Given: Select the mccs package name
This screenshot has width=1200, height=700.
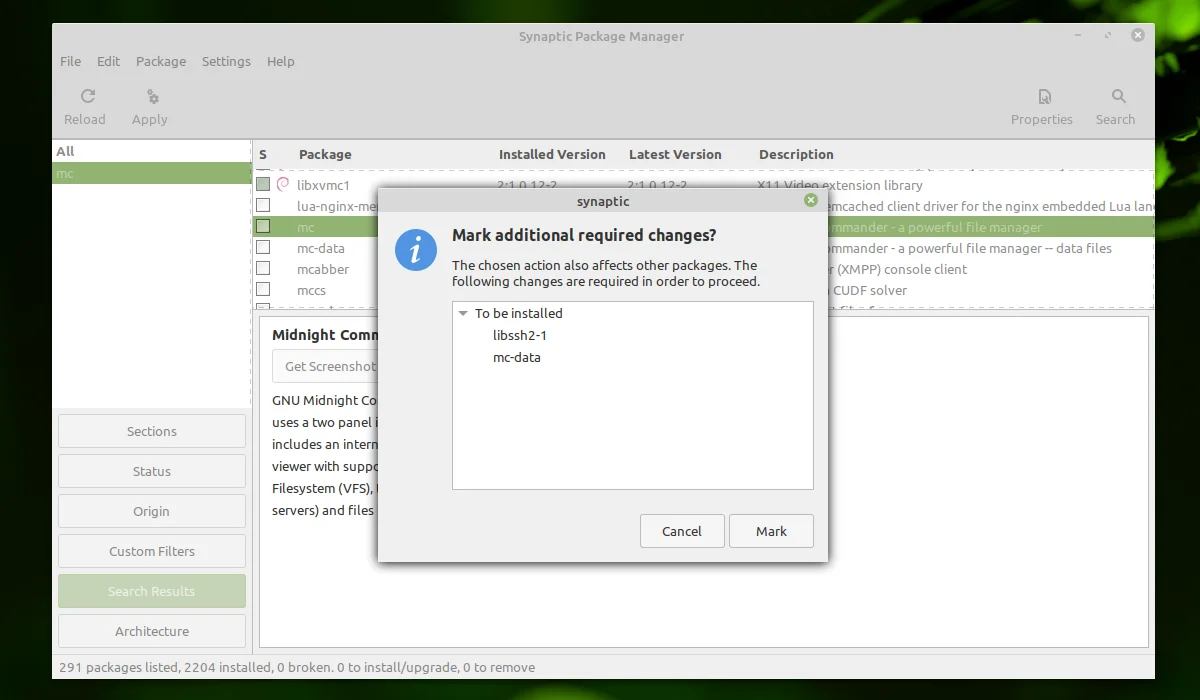Looking at the screenshot, I should click(x=311, y=290).
